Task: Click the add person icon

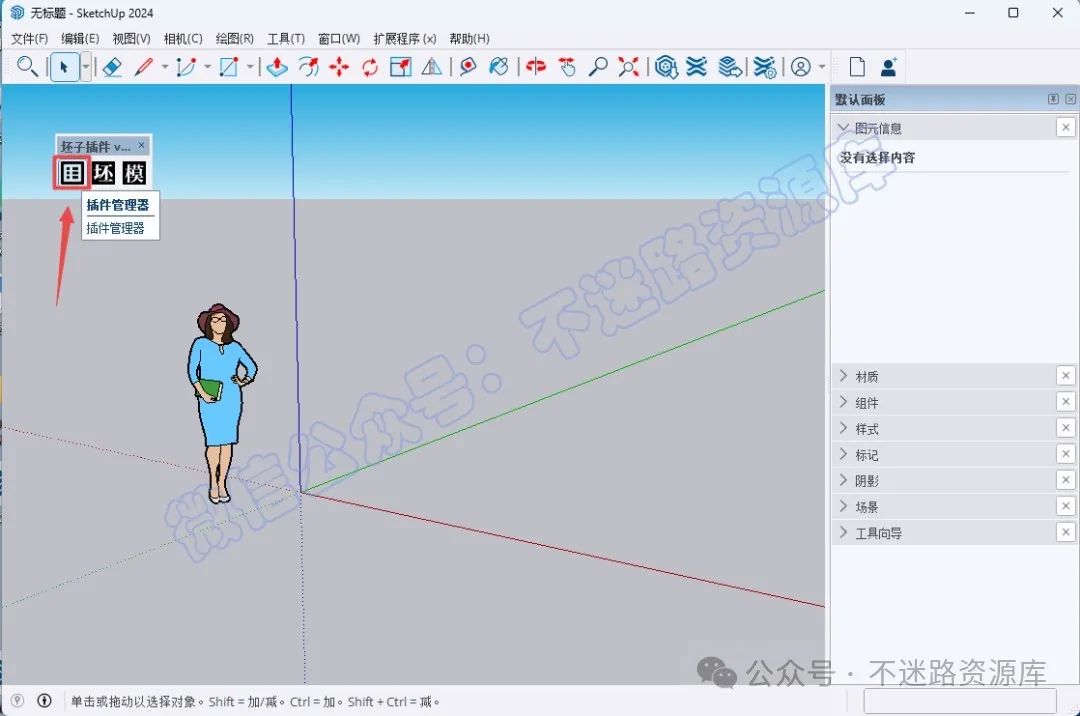Action: tap(889, 67)
